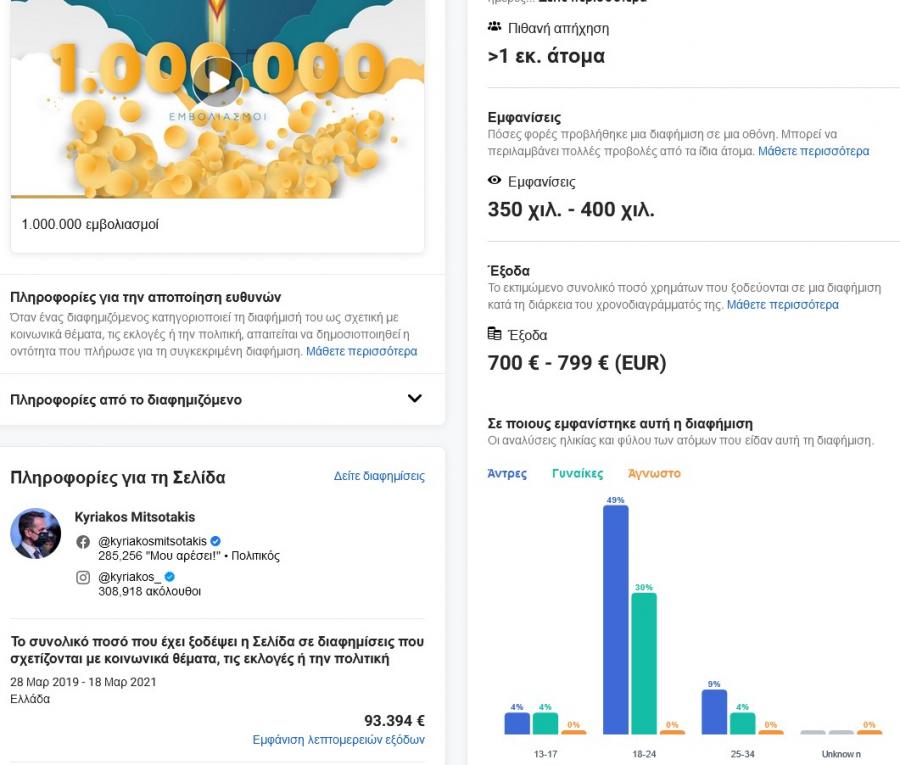This screenshot has width=900, height=765.
Task: Play the 1.000.000 εμβολιασμοί video
Action: [217, 82]
